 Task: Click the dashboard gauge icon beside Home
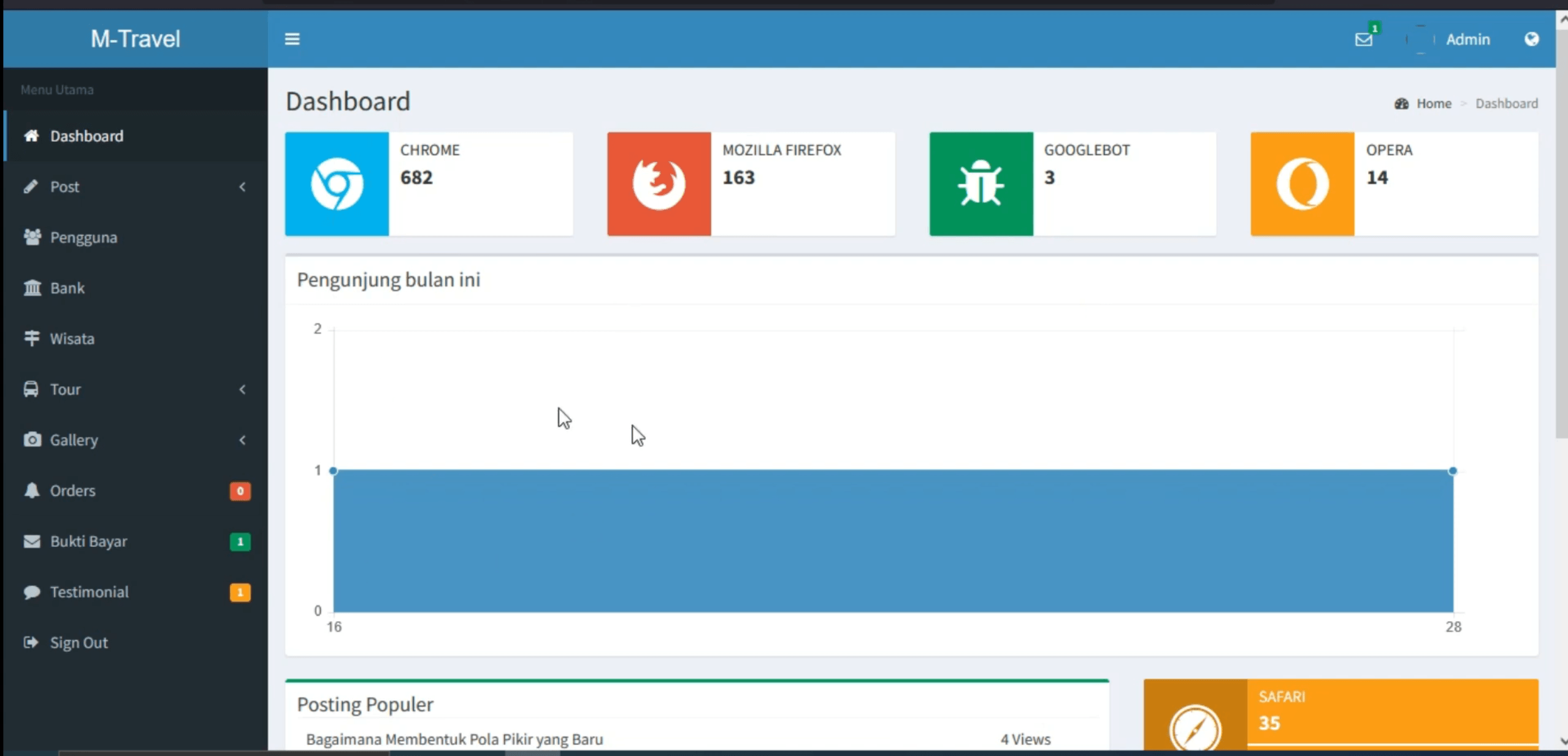coord(1401,104)
